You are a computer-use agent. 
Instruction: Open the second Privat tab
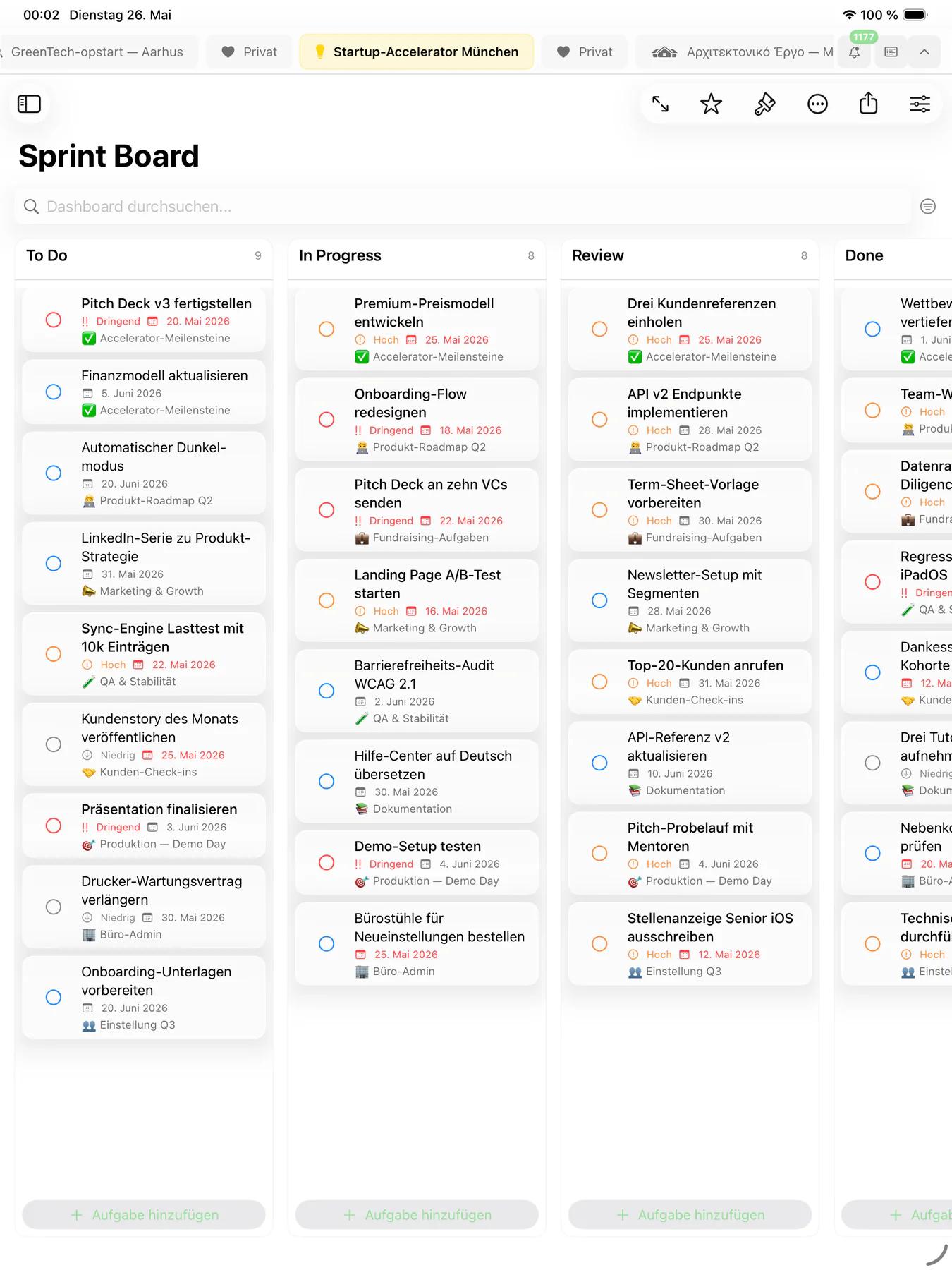585,52
